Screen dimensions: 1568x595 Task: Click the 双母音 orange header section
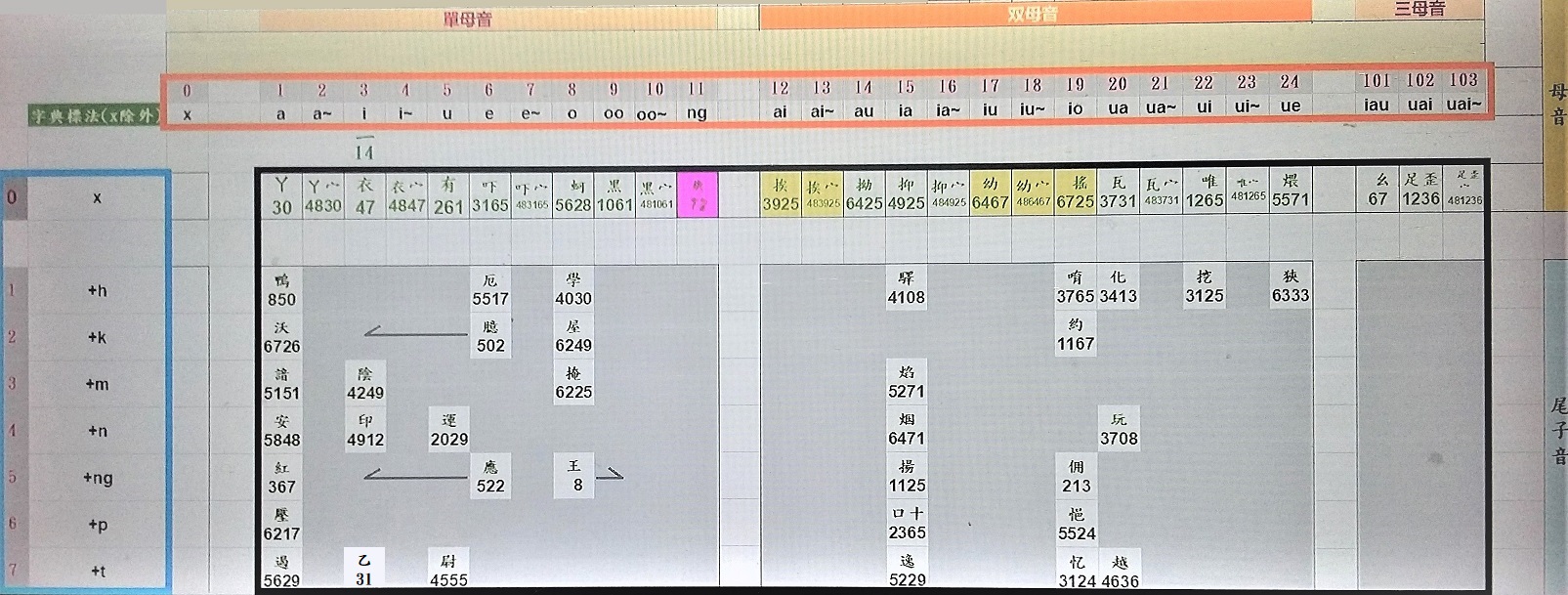(1034, 14)
